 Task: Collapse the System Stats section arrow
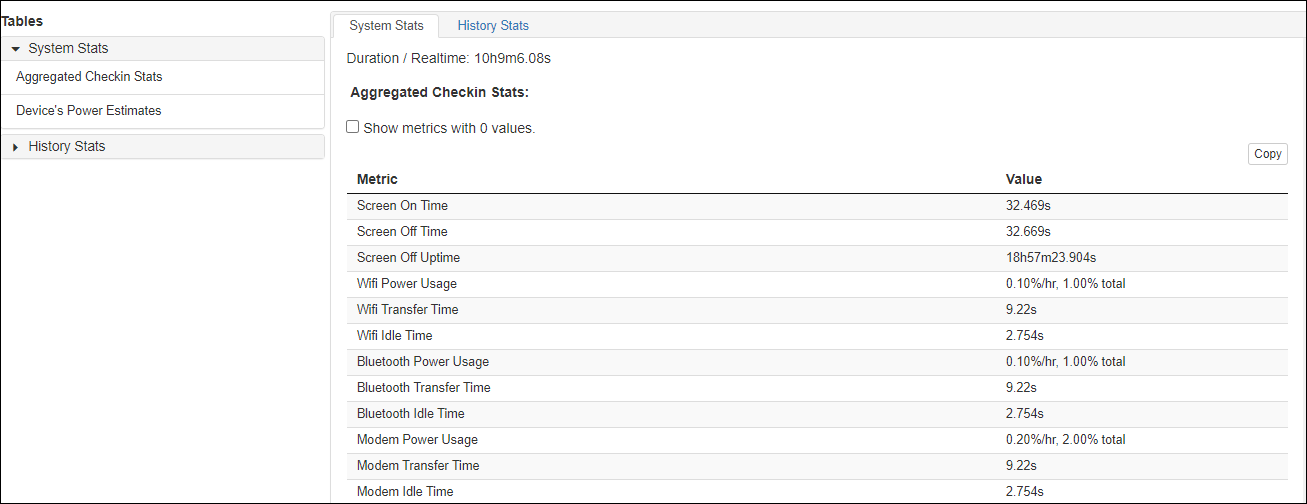(x=16, y=49)
